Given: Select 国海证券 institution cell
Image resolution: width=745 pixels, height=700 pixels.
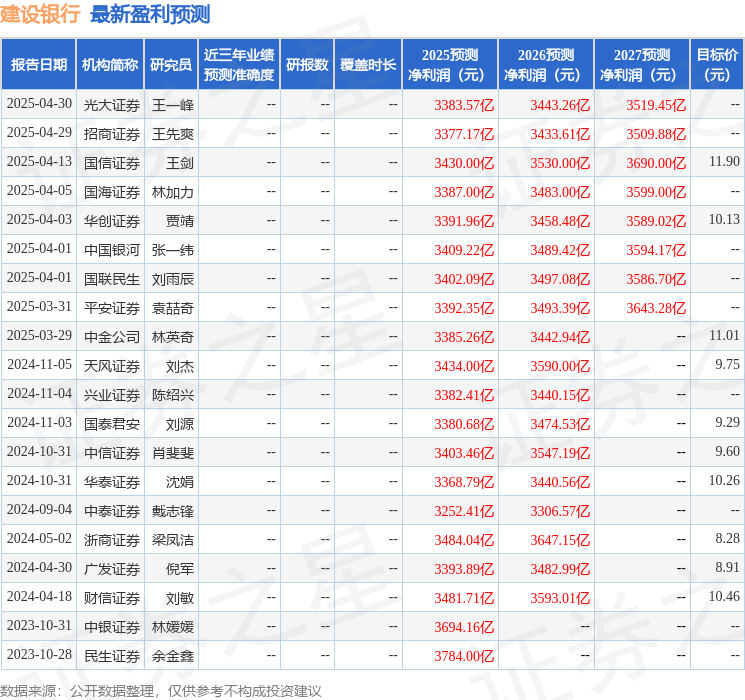Looking at the screenshot, I should [x=112, y=192].
